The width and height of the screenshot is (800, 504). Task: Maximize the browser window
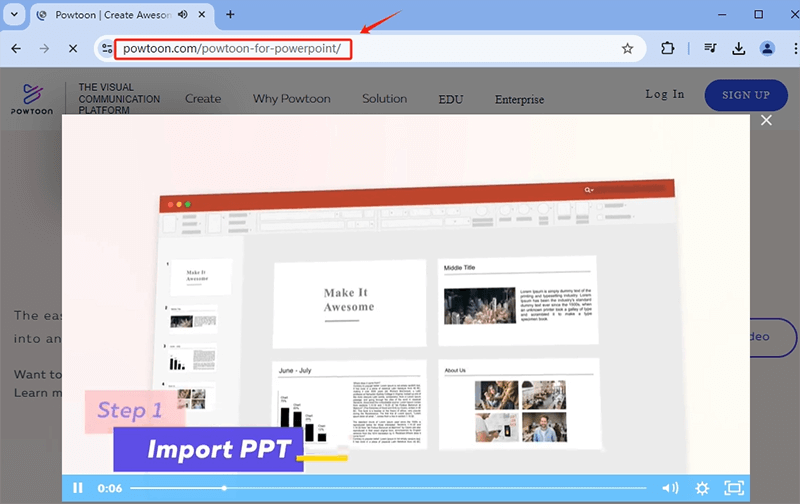[759, 14]
